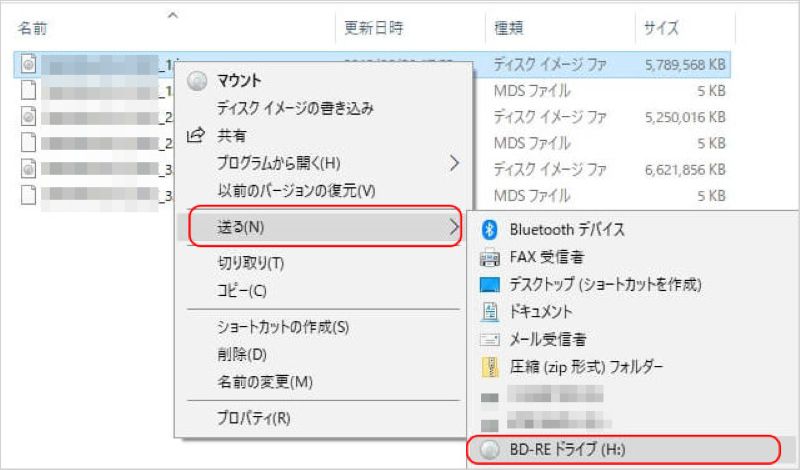Select ショートカットの作成(S)
The height and width of the screenshot is (470, 800).
283,327
